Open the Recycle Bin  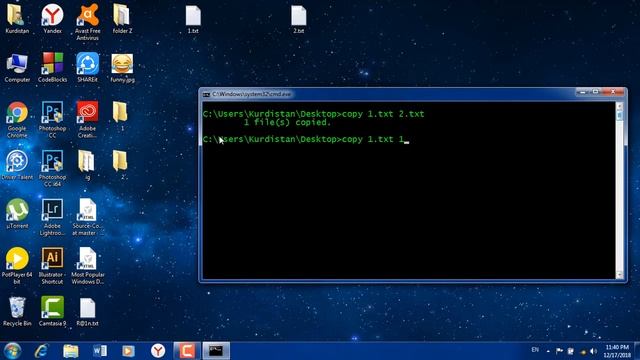(x=17, y=311)
